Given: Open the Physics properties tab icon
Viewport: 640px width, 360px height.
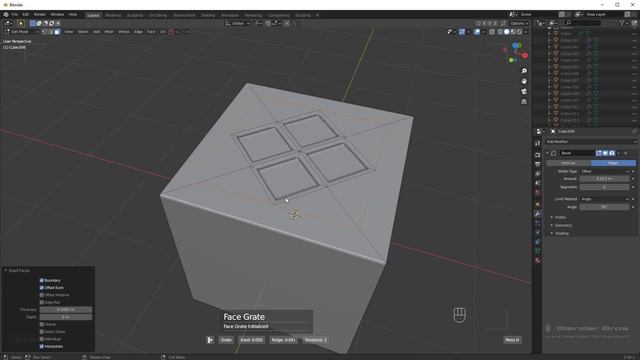Looking at the screenshot, I should pos(538,233).
